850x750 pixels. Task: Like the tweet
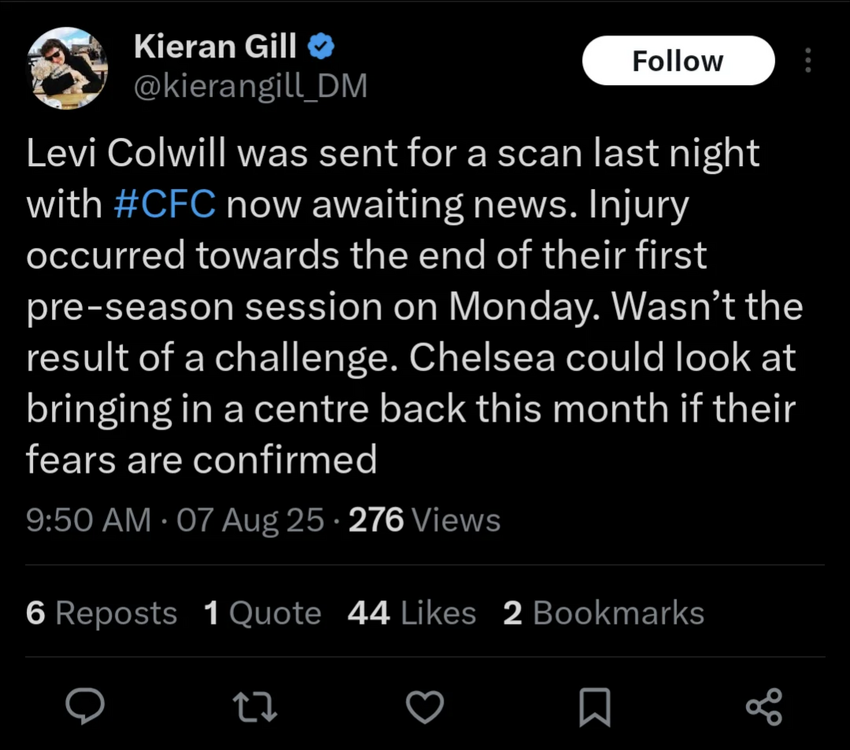point(424,707)
